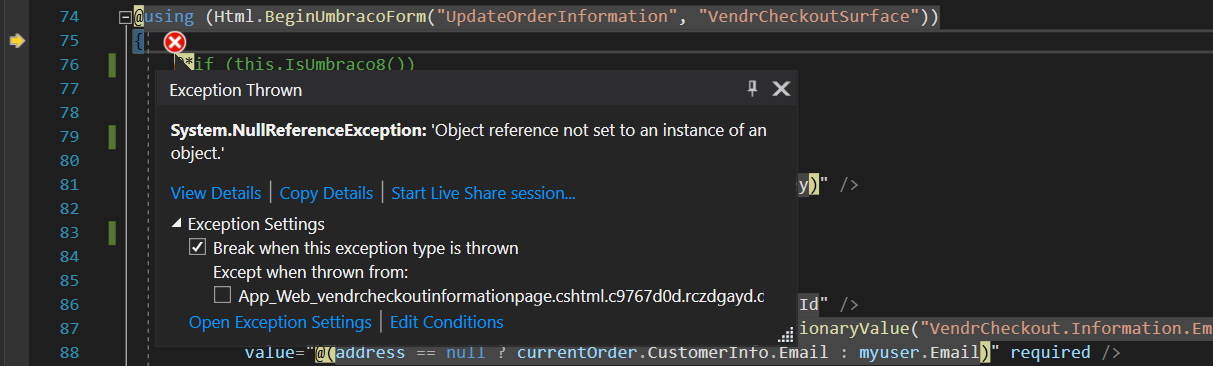Image resolution: width=1213 pixels, height=366 pixels.
Task: Collapse the Exception Settings section
Action: pos(177,224)
